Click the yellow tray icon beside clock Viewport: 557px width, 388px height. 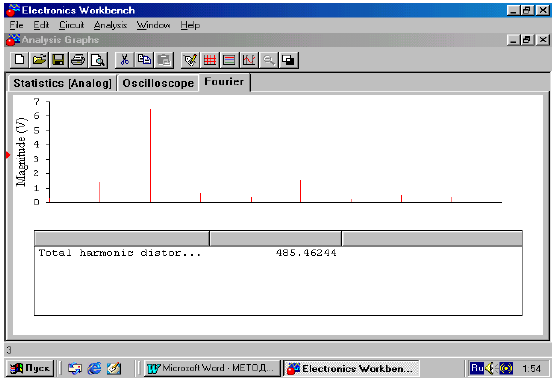[506, 368]
